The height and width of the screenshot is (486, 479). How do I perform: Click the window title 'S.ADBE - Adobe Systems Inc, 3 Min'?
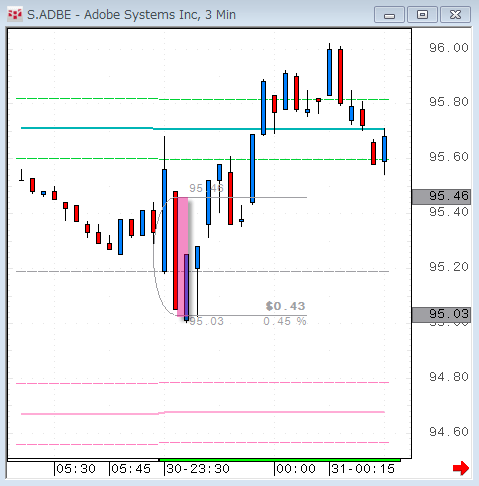click(x=131, y=15)
